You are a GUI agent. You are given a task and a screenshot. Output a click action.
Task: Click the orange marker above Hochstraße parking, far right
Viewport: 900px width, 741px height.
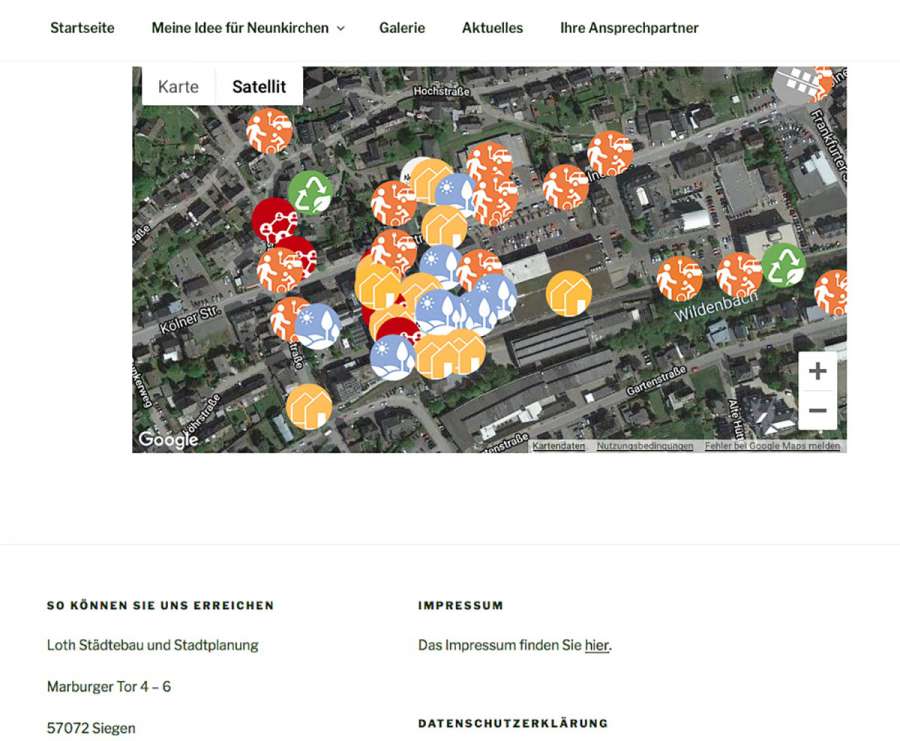(609, 153)
